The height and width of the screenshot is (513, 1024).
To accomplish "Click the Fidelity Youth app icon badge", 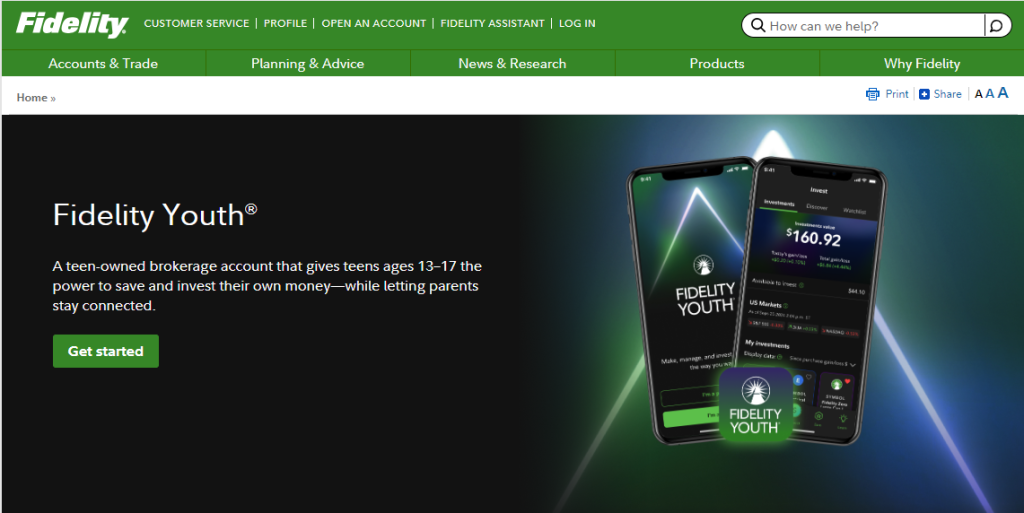I will [x=756, y=404].
